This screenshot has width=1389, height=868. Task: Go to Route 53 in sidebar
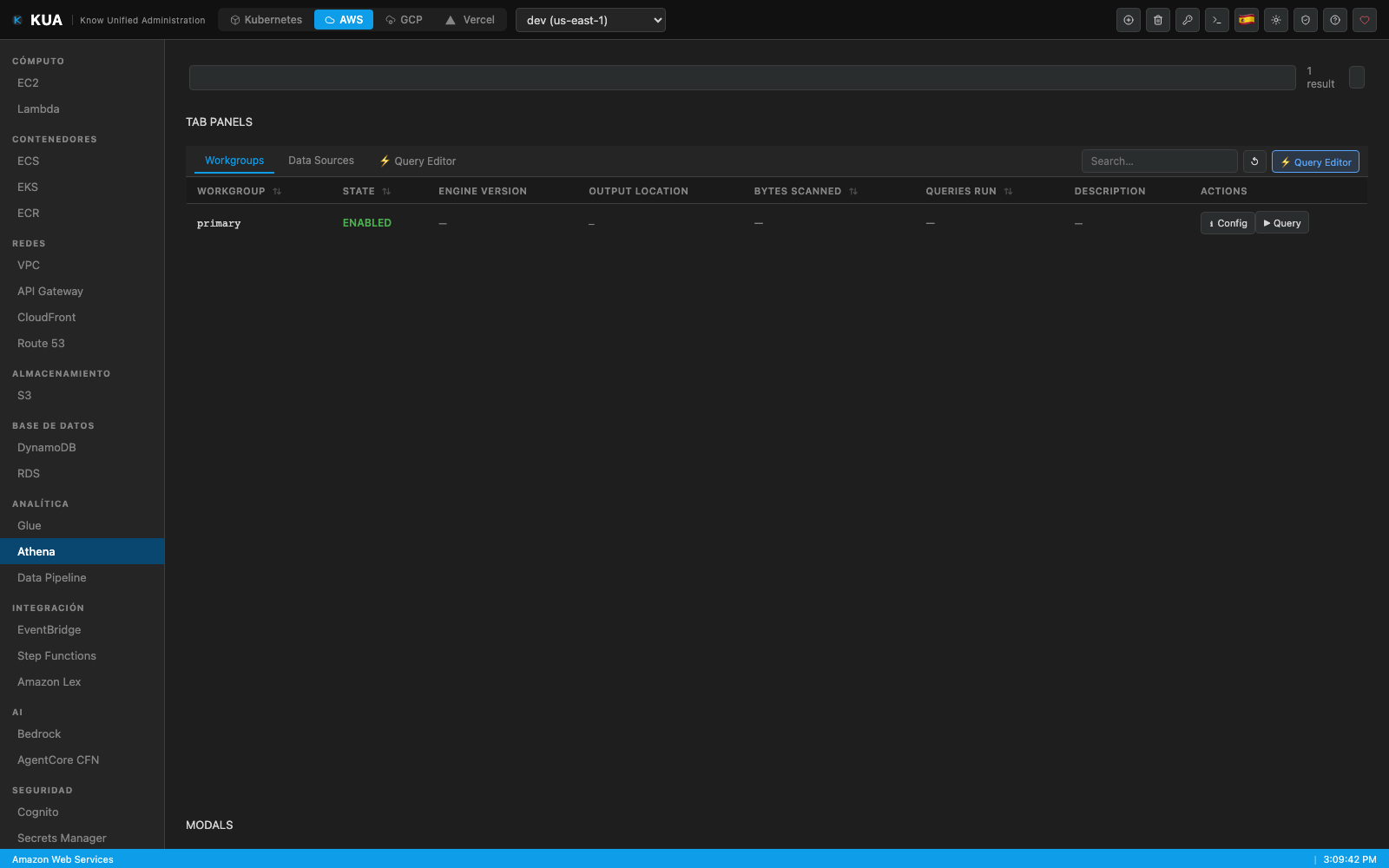[82, 344]
